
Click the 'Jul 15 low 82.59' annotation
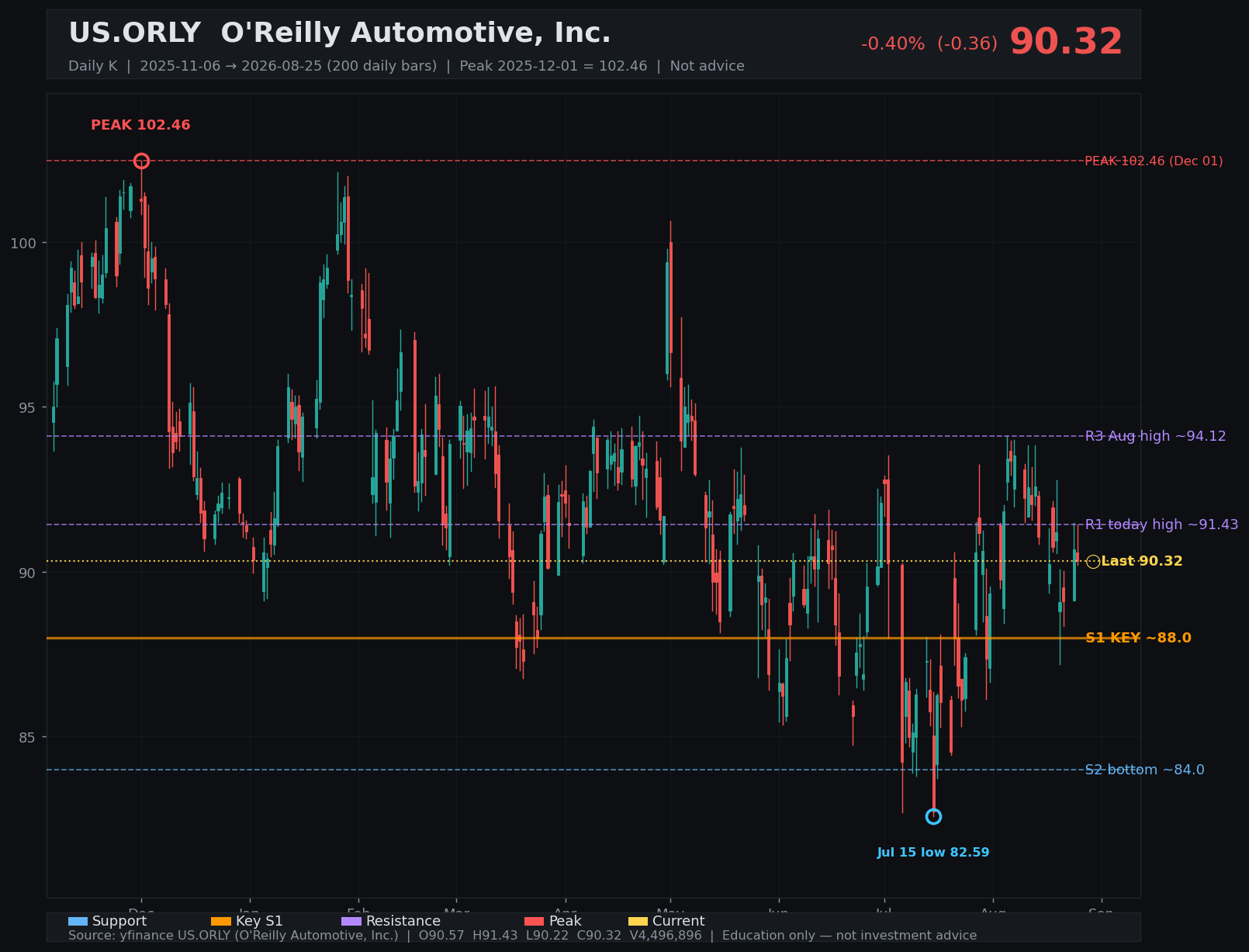[933, 853]
